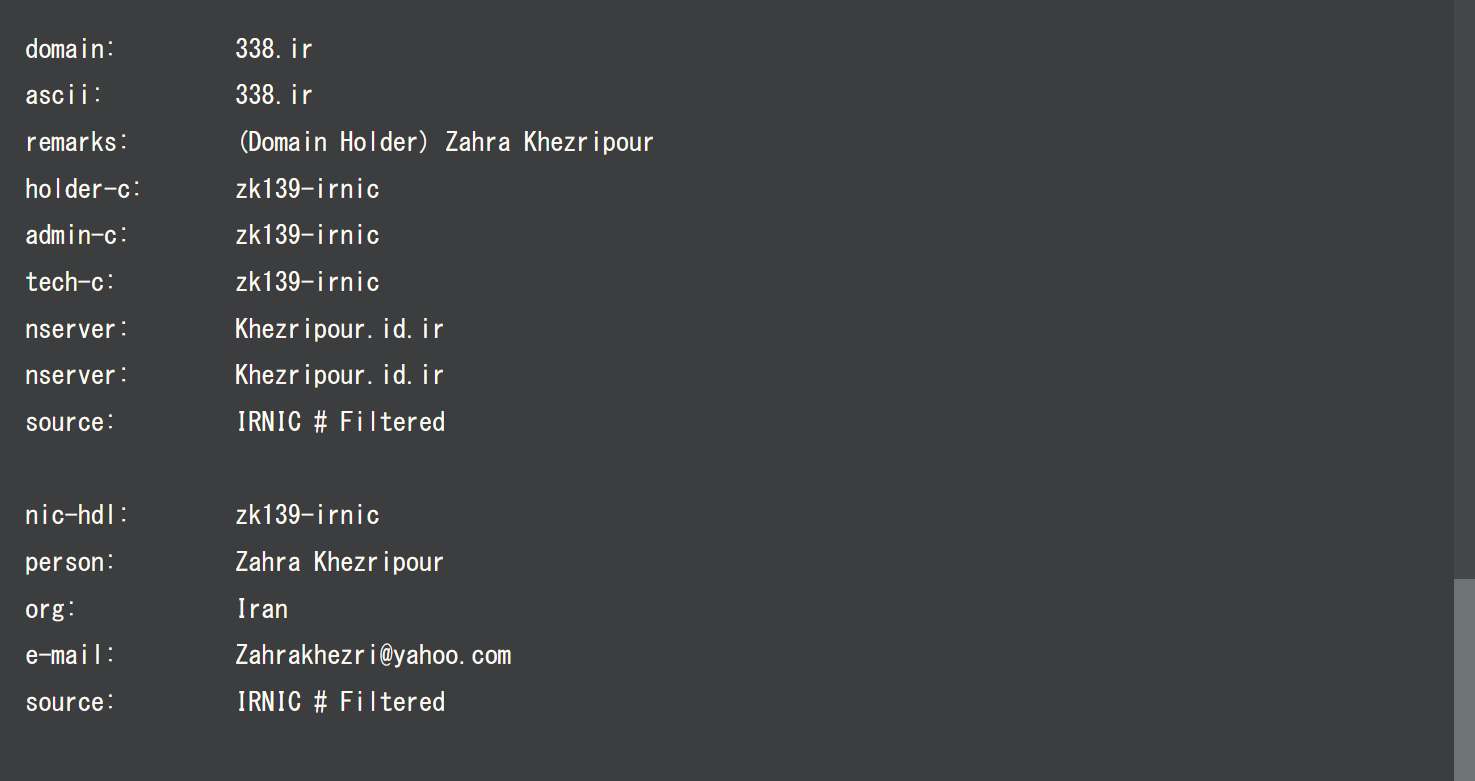
Task: Click the nic-hdl: field label
Action: click(x=77, y=515)
